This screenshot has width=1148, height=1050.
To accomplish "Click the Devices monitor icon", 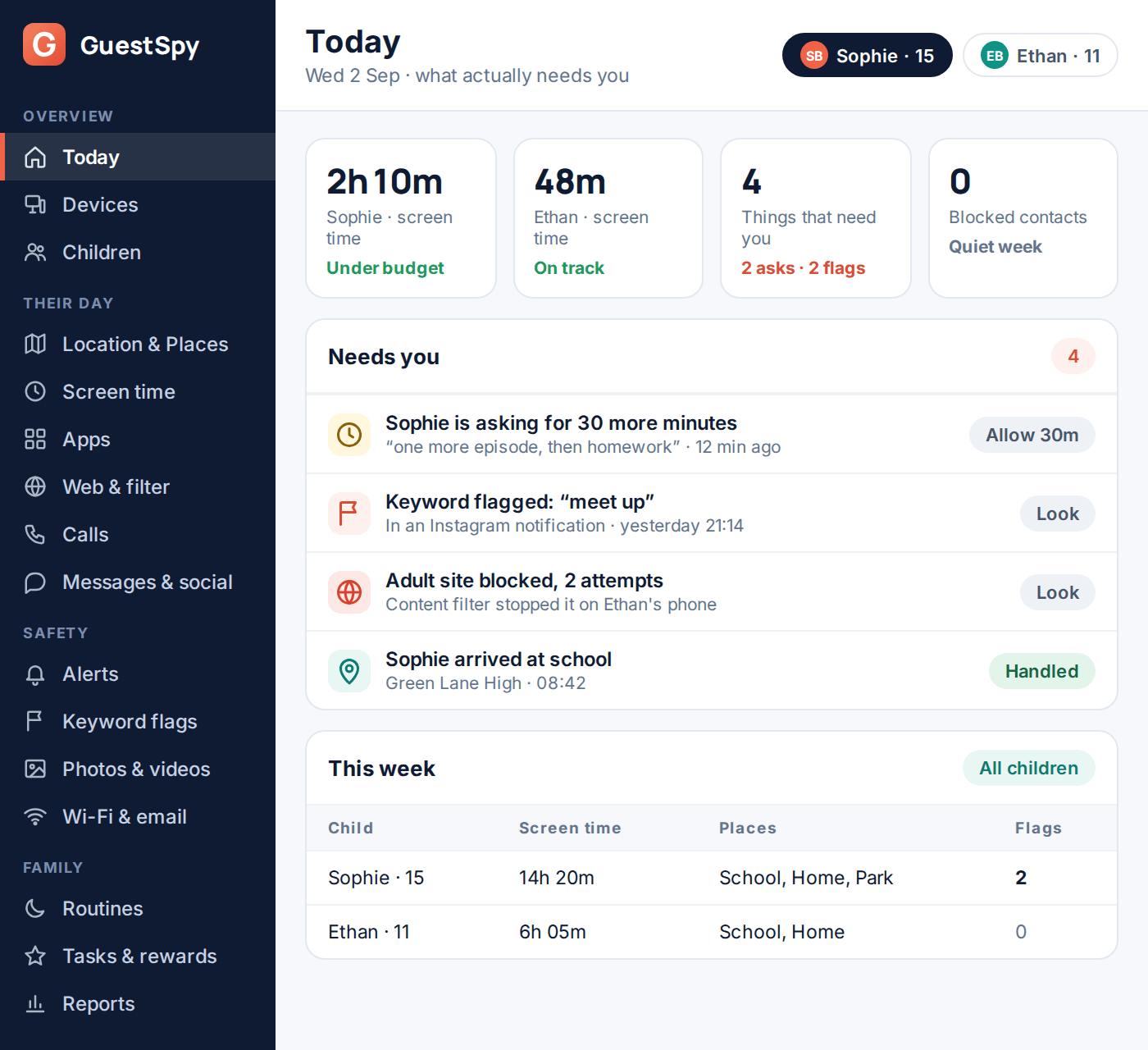I will pyautogui.click(x=35, y=204).
